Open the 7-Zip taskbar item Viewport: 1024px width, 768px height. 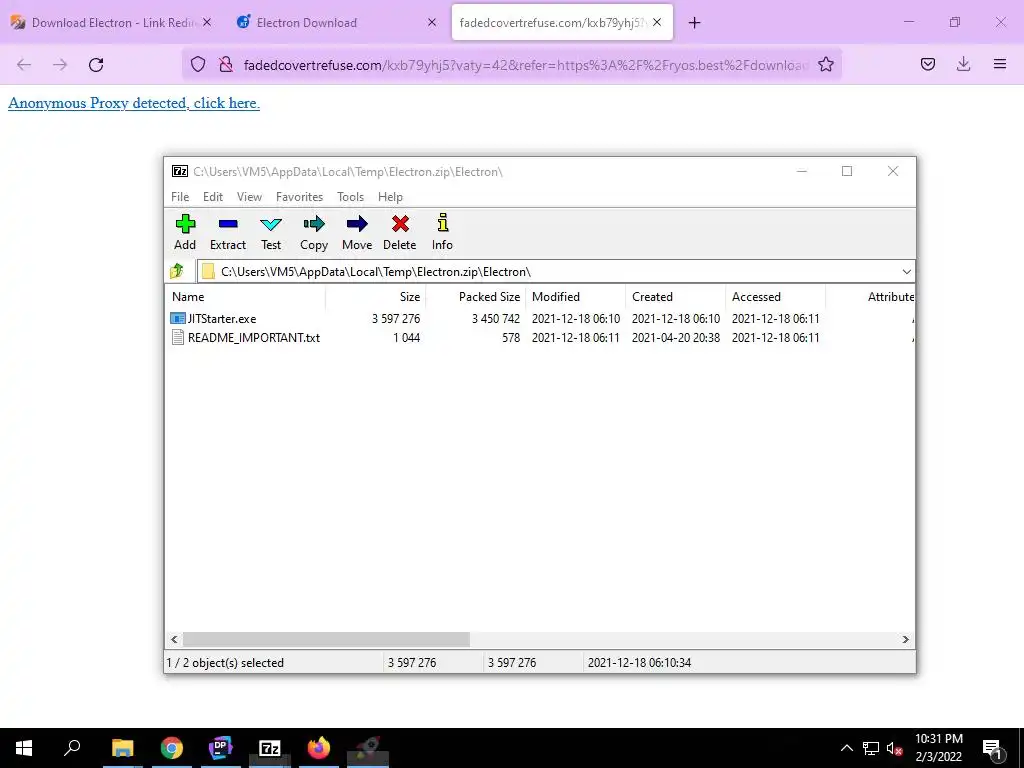pos(270,748)
